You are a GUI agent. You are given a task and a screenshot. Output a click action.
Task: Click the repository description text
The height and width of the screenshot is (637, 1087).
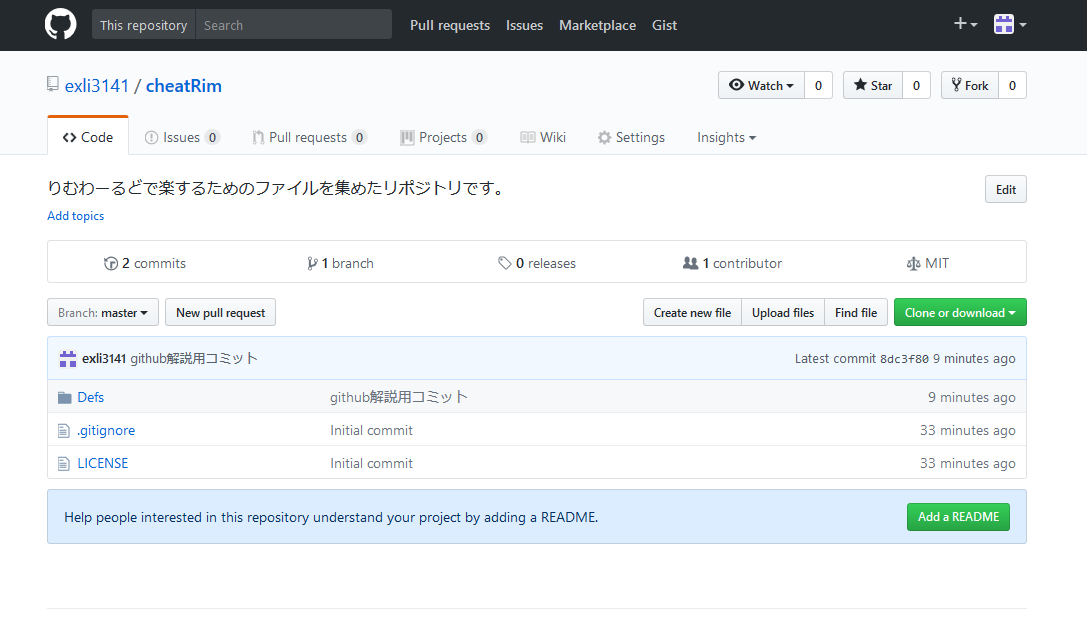pos(276,188)
